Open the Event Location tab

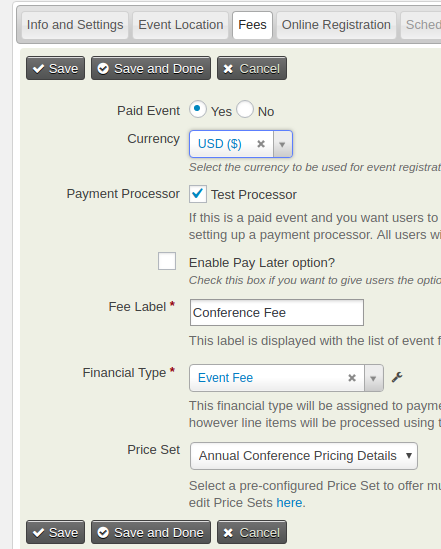point(181,25)
